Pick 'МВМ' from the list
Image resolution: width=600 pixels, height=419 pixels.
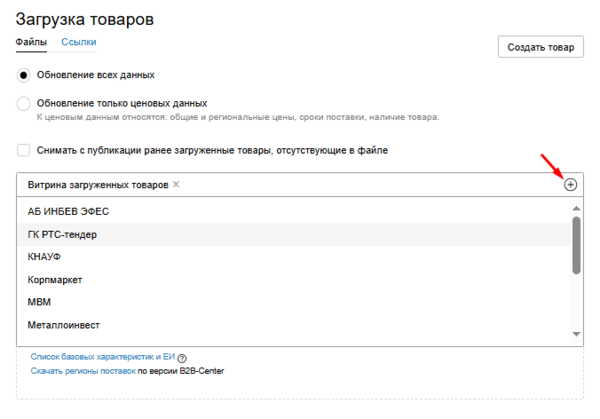[293, 302]
